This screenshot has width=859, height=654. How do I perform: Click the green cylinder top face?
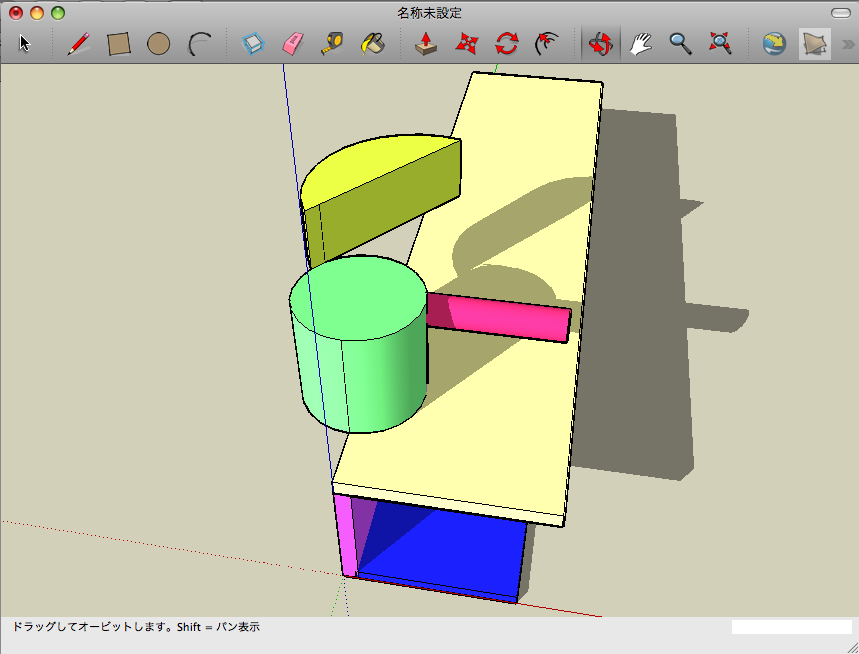358,299
